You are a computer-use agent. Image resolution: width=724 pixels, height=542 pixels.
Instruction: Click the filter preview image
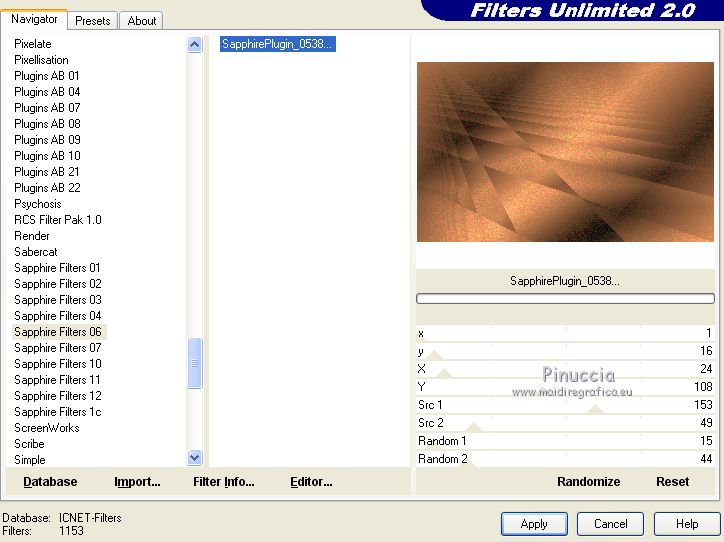click(x=565, y=152)
